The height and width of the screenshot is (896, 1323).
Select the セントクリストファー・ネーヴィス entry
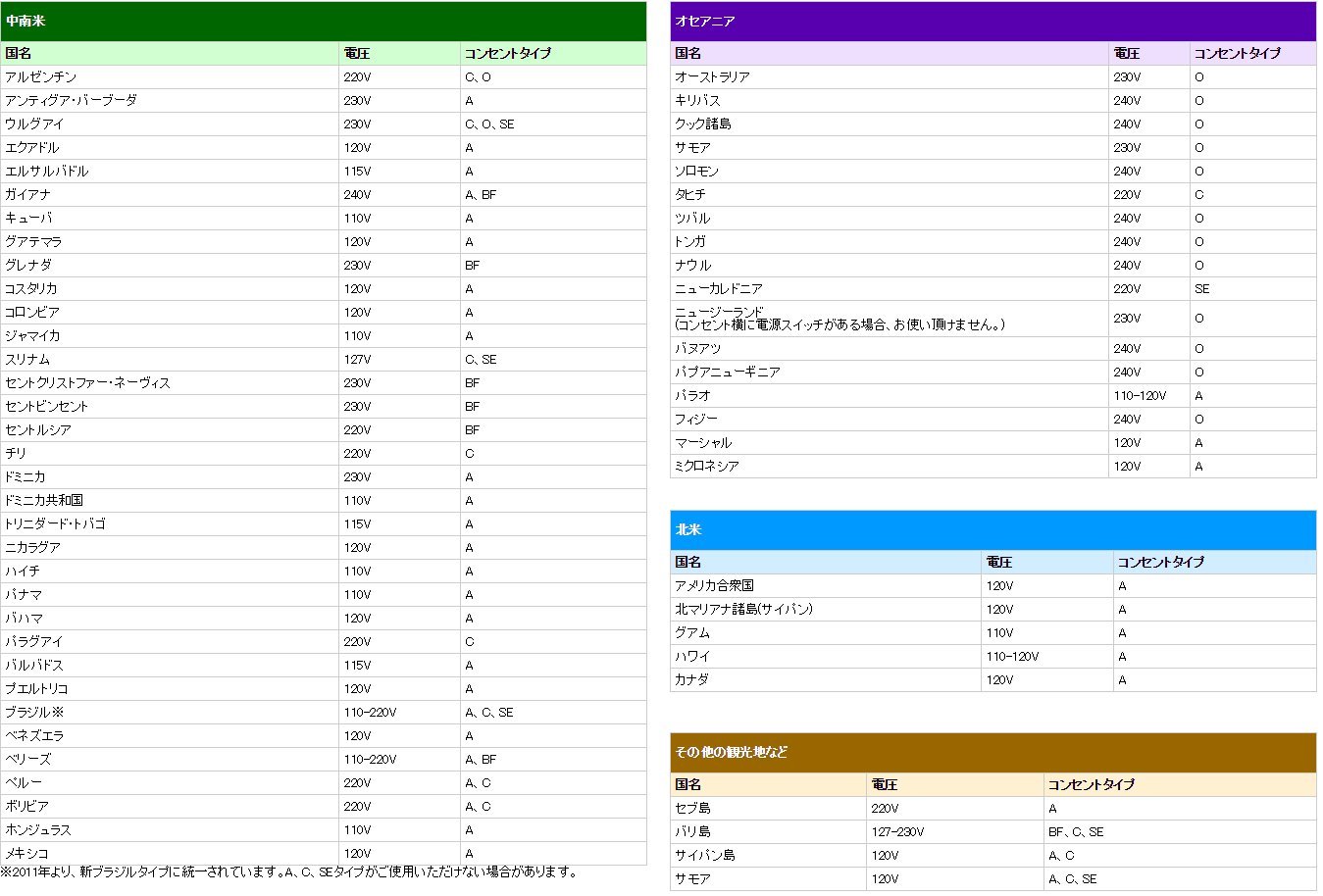point(87,382)
